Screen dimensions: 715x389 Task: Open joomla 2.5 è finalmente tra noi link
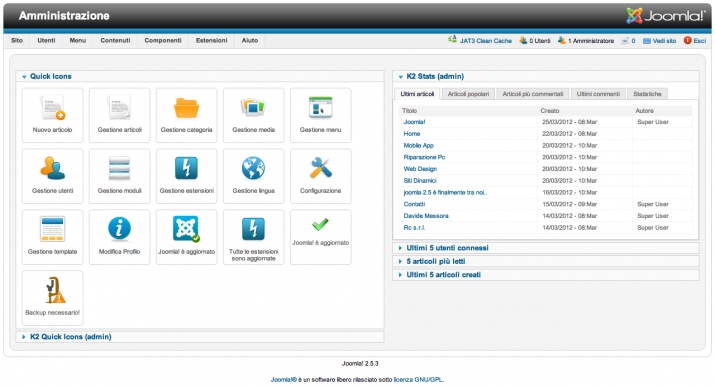point(445,193)
